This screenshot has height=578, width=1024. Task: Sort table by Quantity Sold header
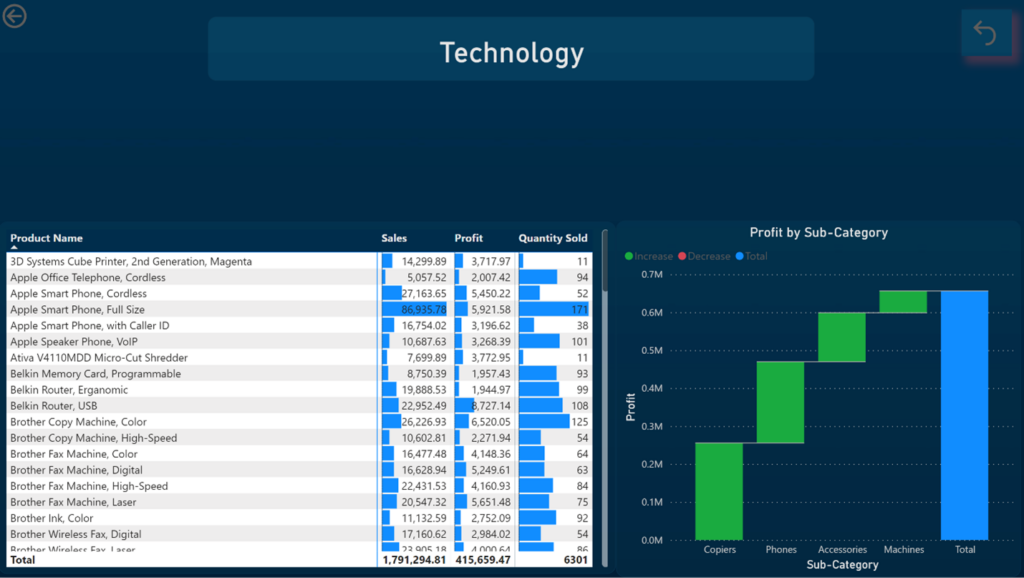click(552, 238)
